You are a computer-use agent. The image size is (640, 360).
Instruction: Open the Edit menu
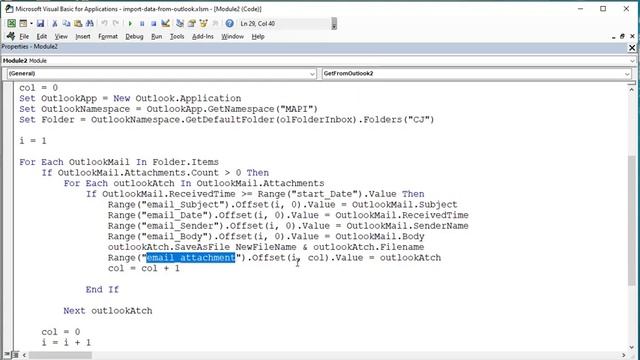coord(42,36)
